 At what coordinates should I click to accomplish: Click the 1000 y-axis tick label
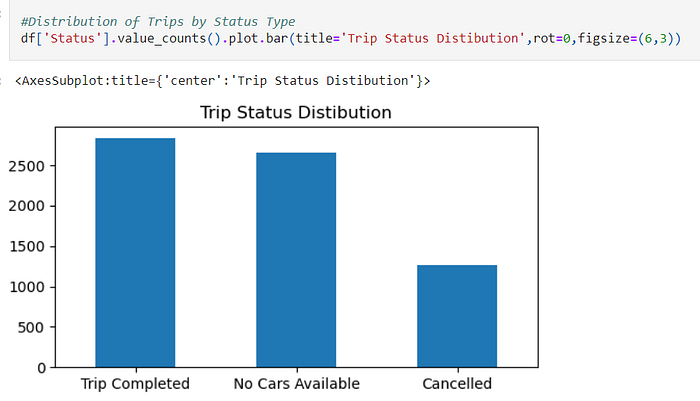click(27, 287)
